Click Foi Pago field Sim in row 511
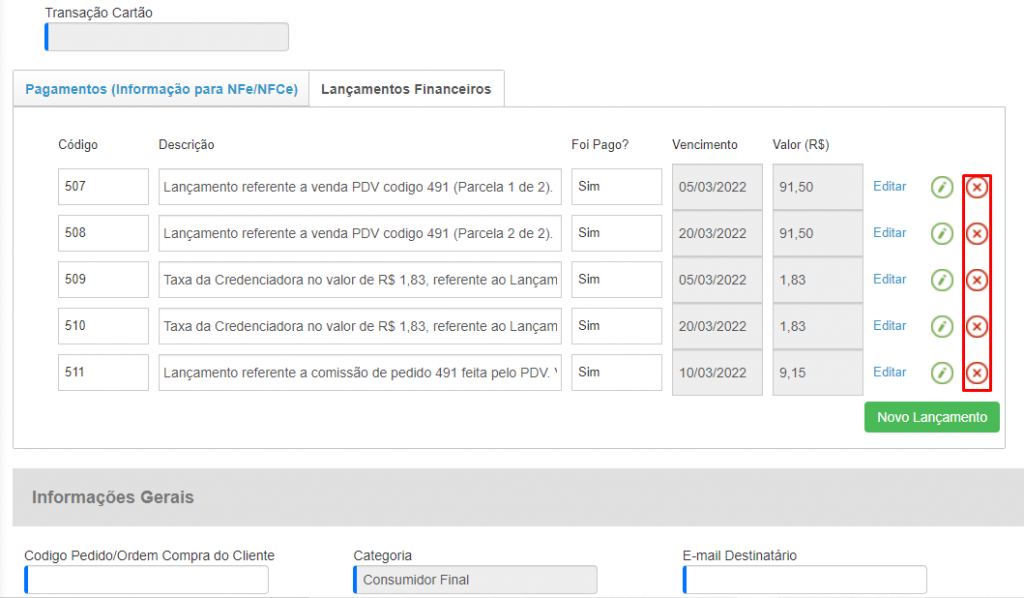The width and height of the screenshot is (1024, 598). [x=616, y=372]
